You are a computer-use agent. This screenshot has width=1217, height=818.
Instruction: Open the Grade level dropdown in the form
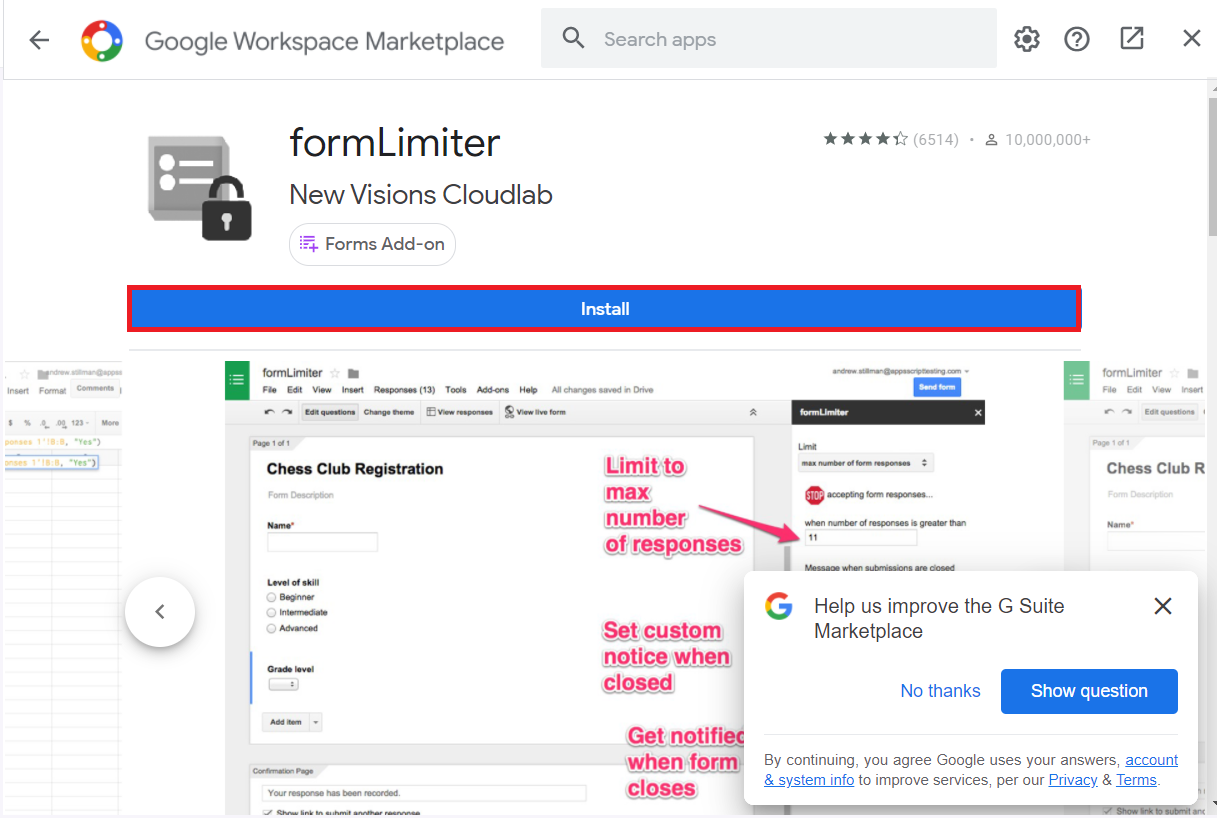283,683
